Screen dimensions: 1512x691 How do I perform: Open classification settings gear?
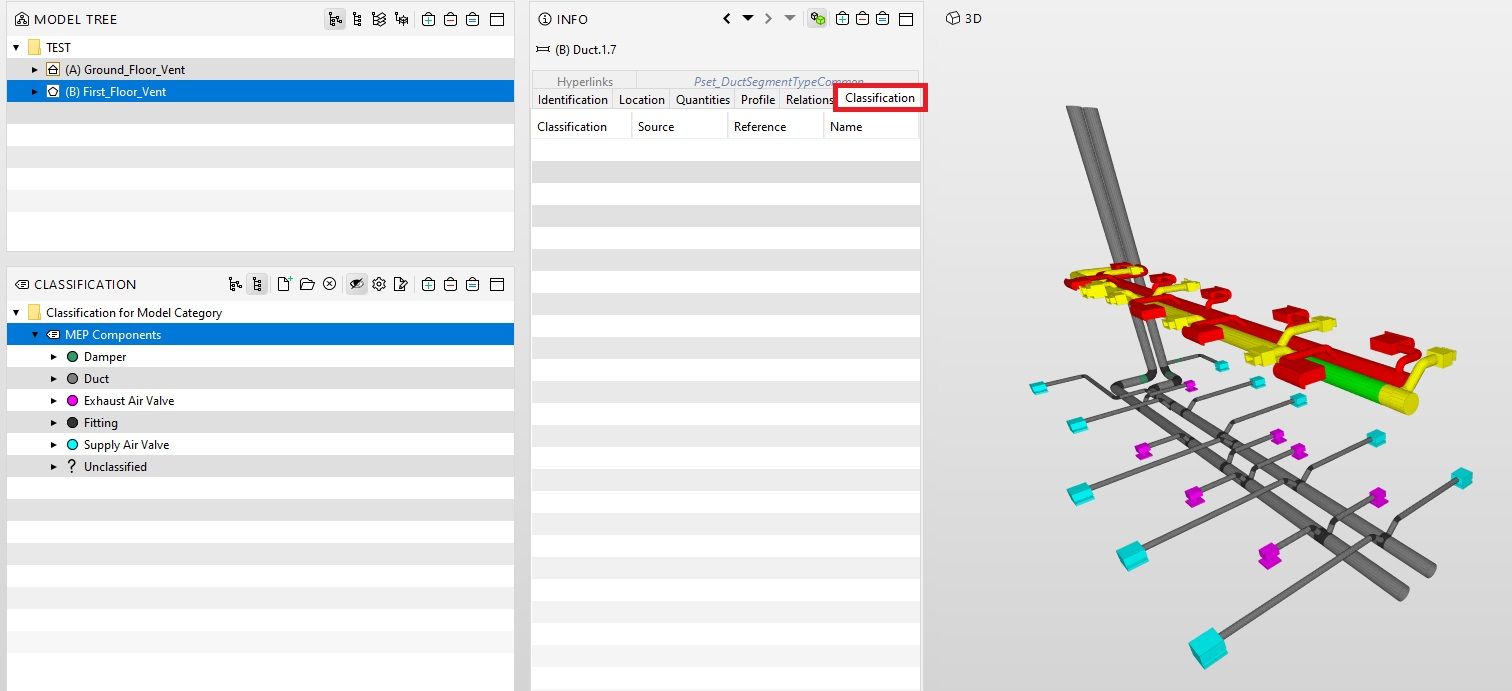point(379,284)
